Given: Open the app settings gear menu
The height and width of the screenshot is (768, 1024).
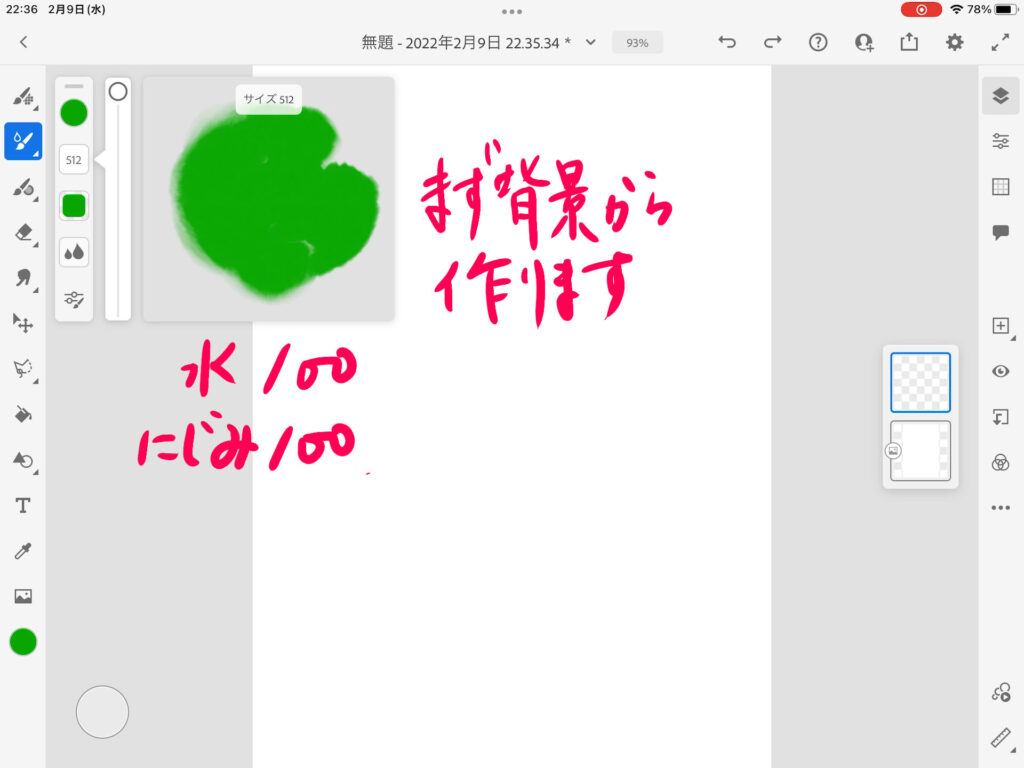Looking at the screenshot, I should coord(955,42).
